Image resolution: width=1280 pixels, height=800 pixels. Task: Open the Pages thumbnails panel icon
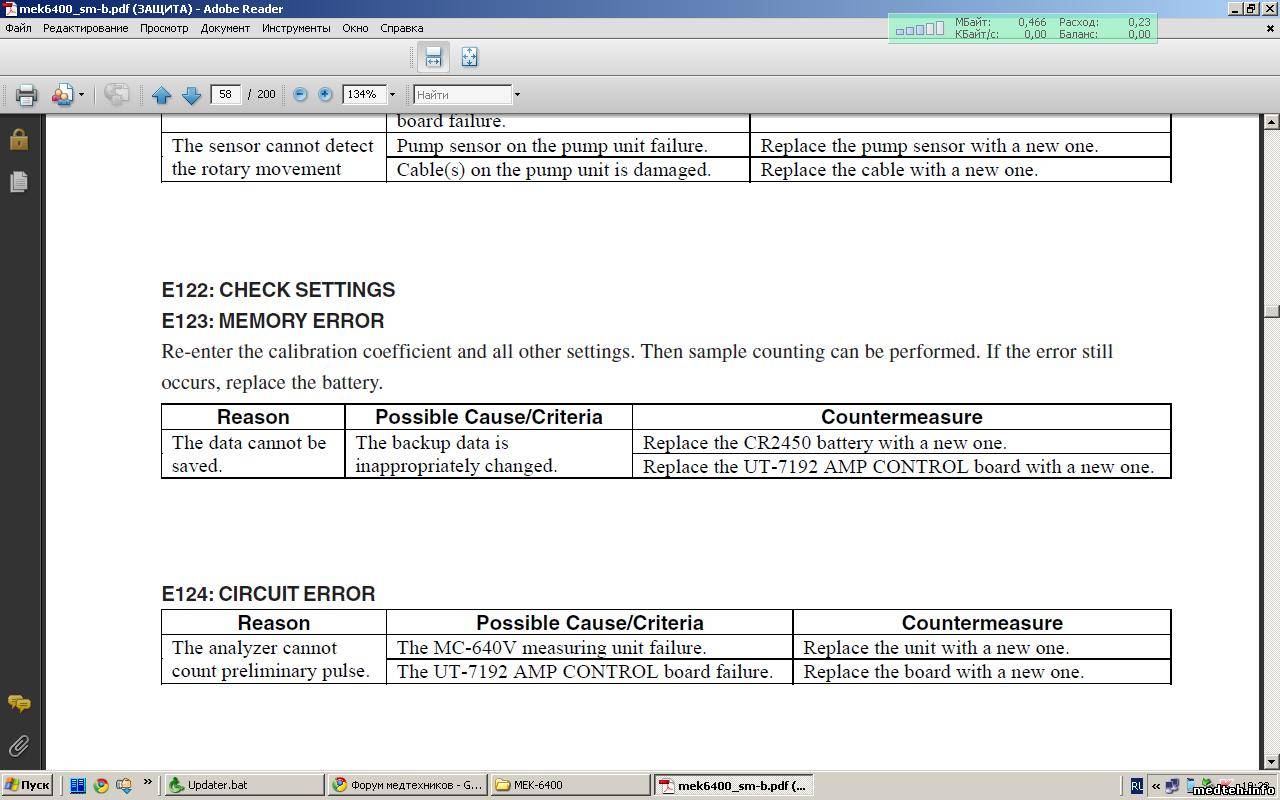point(19,182)
